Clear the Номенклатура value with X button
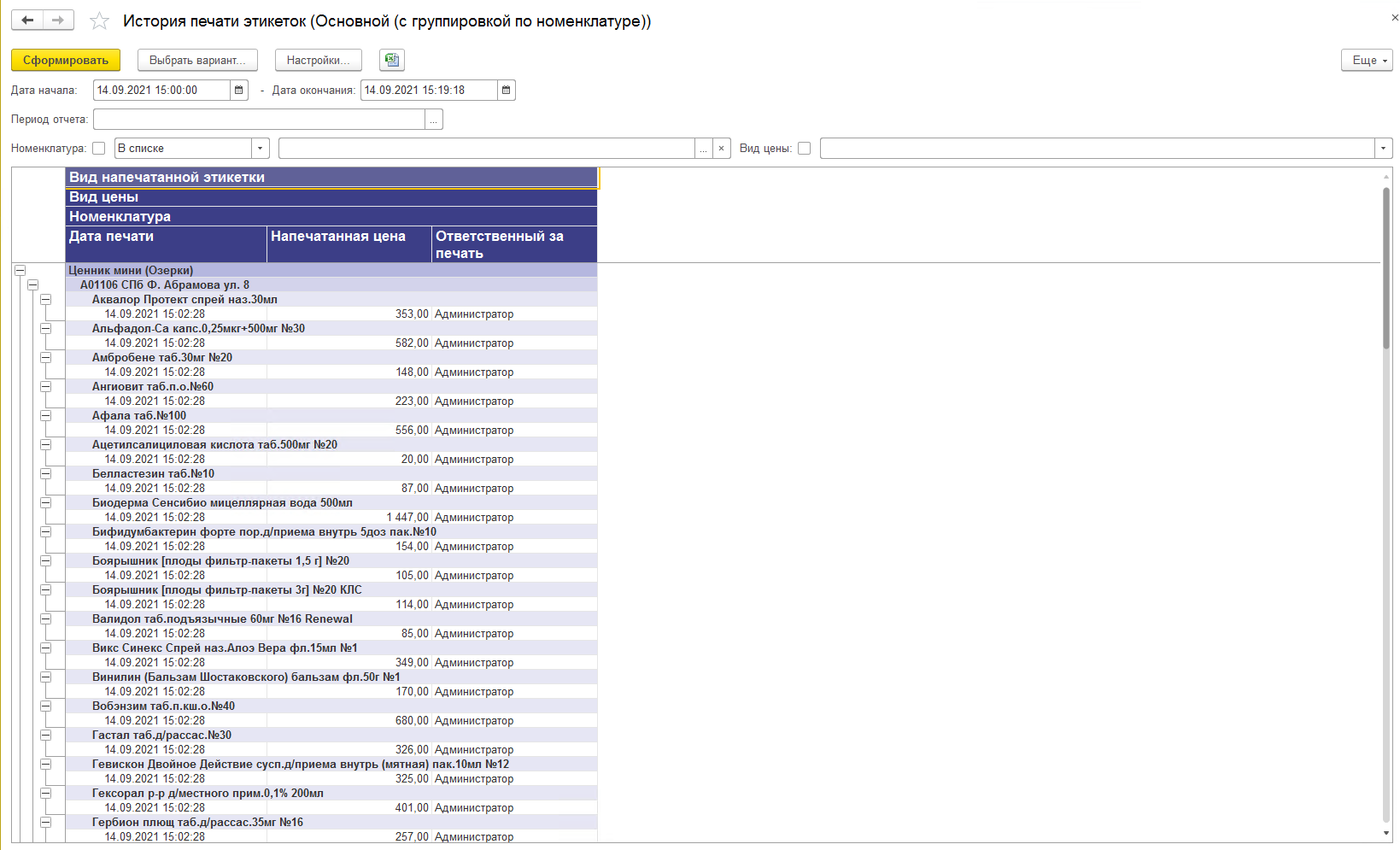The width and height of the screenshot is (1400, 850). tap(721, 149)
